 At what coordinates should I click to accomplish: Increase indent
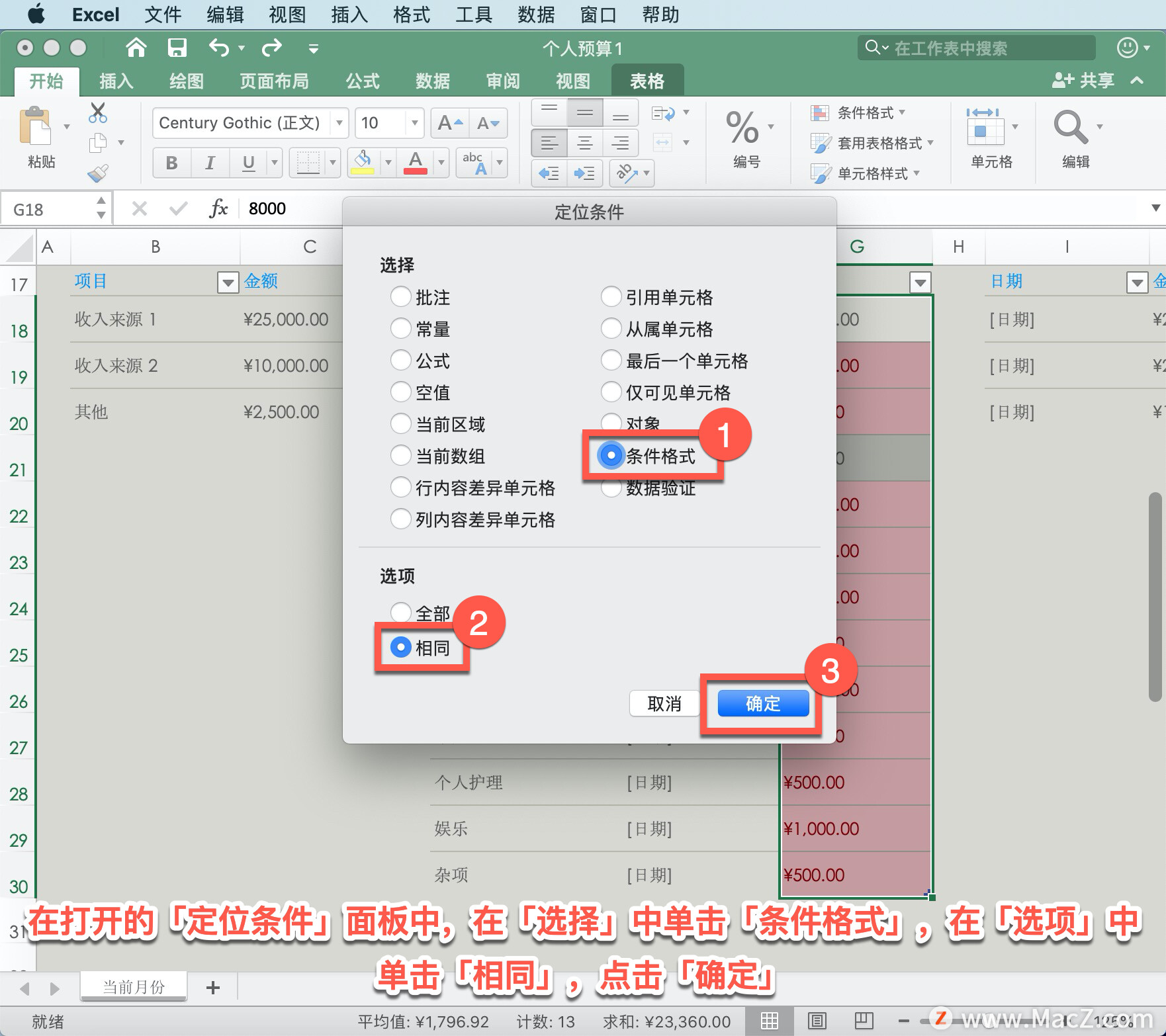coord(585,173)
